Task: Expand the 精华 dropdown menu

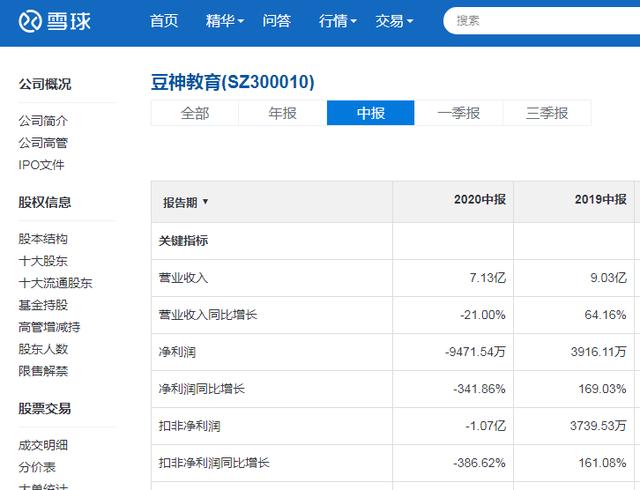Action: click(x=225, y=21)
